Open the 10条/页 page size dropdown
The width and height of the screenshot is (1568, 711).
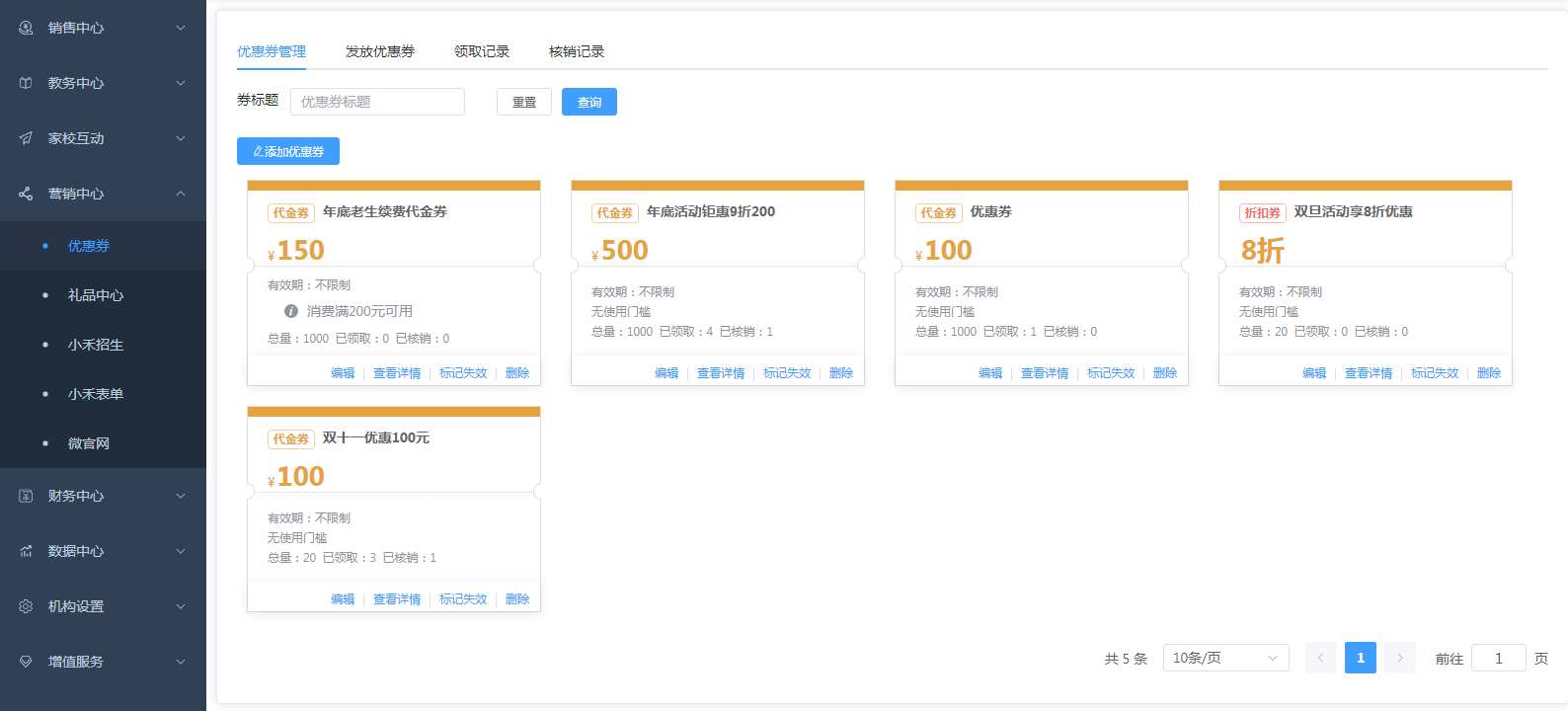coord(1225,658)
